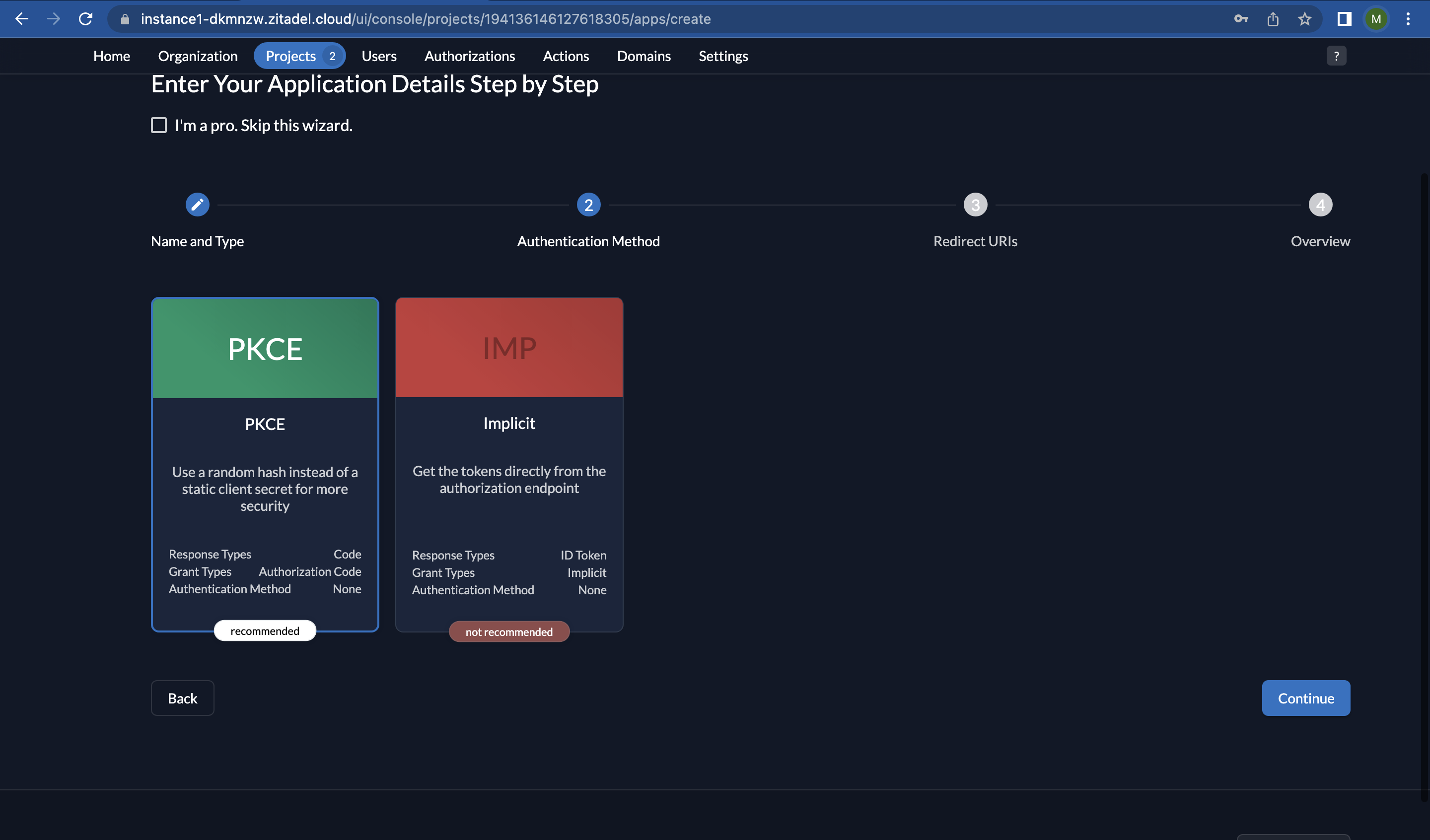Jump to step 4 Overview

click(1320, 205)
